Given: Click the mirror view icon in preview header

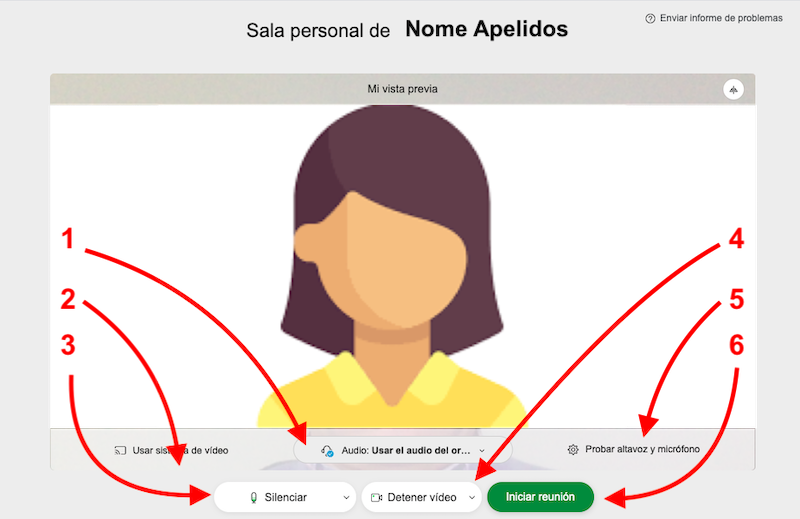Looking at the screenshot, I should click(735, 90).
